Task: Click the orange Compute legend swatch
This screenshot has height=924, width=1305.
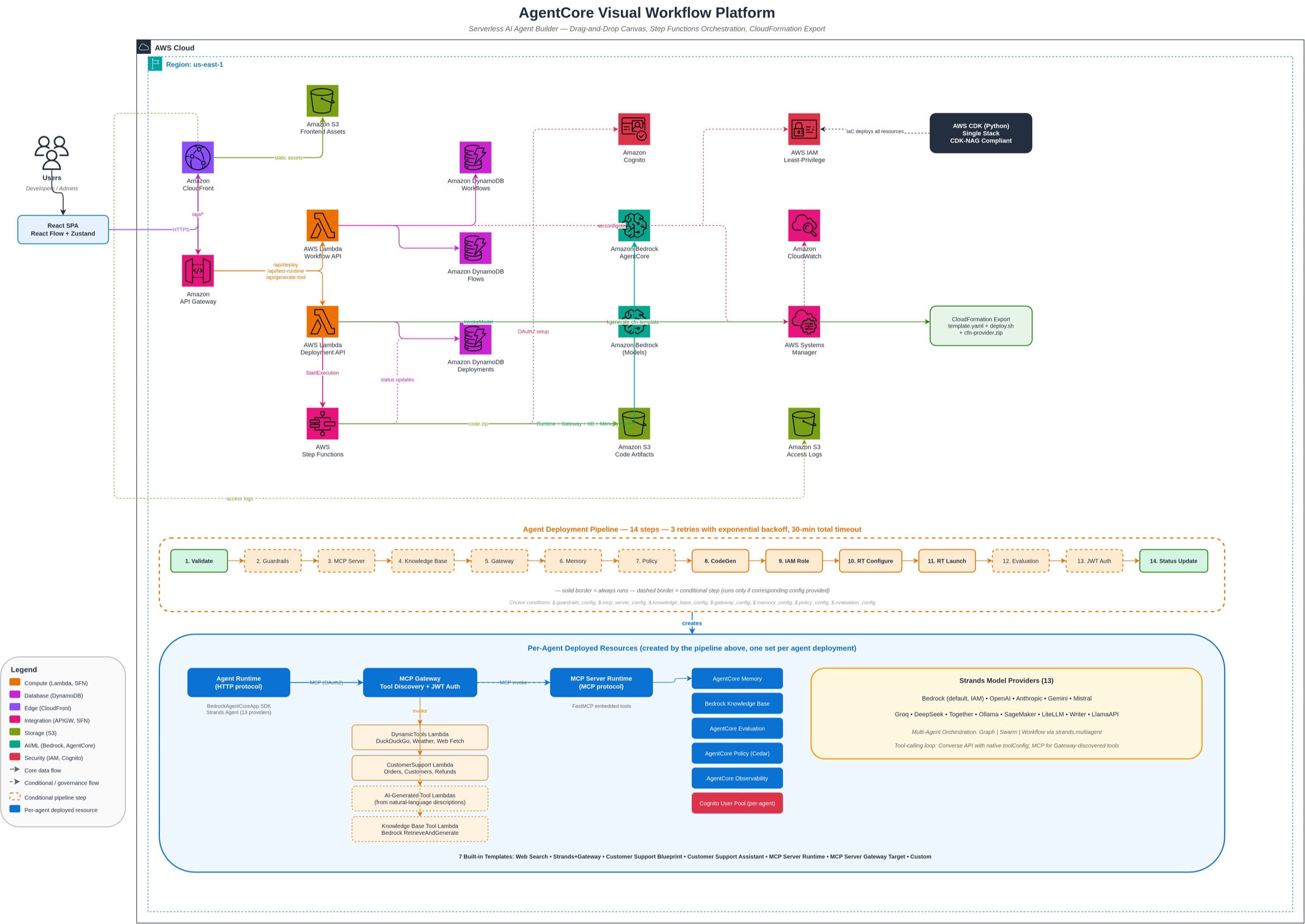Action: pyautogui.click(x=15, y=682)
